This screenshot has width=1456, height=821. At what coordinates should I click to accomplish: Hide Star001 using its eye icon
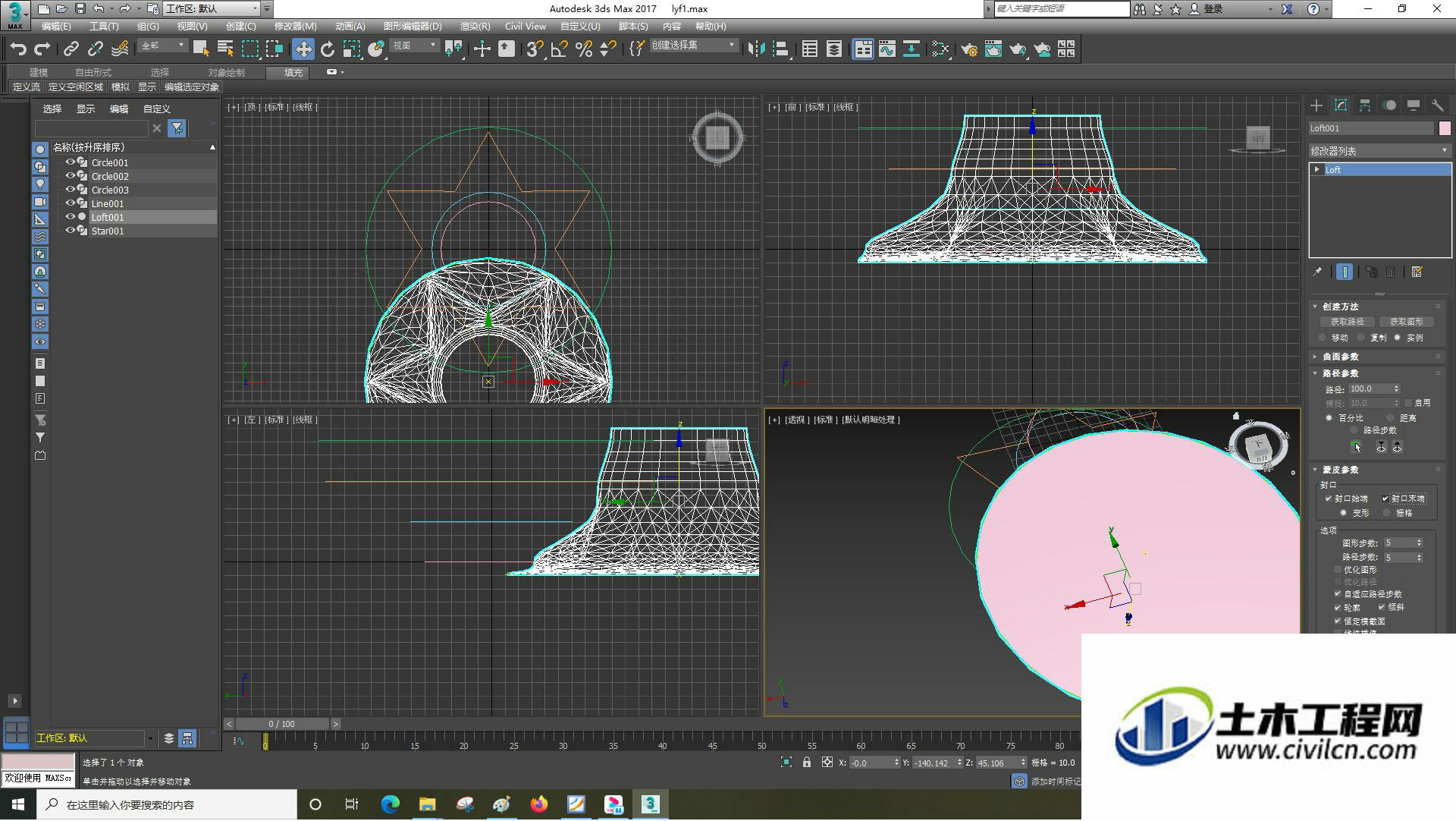click(71, 231)
